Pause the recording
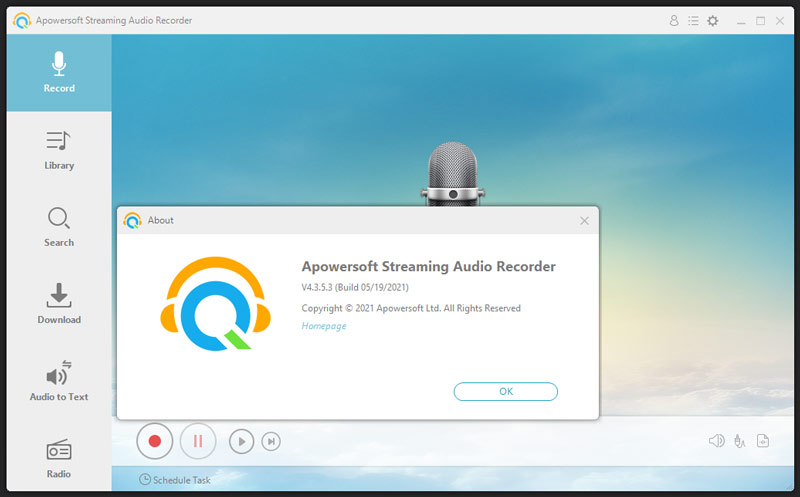Image resolution: width=800 pixels, height=497 pixels. pos(198,441)
